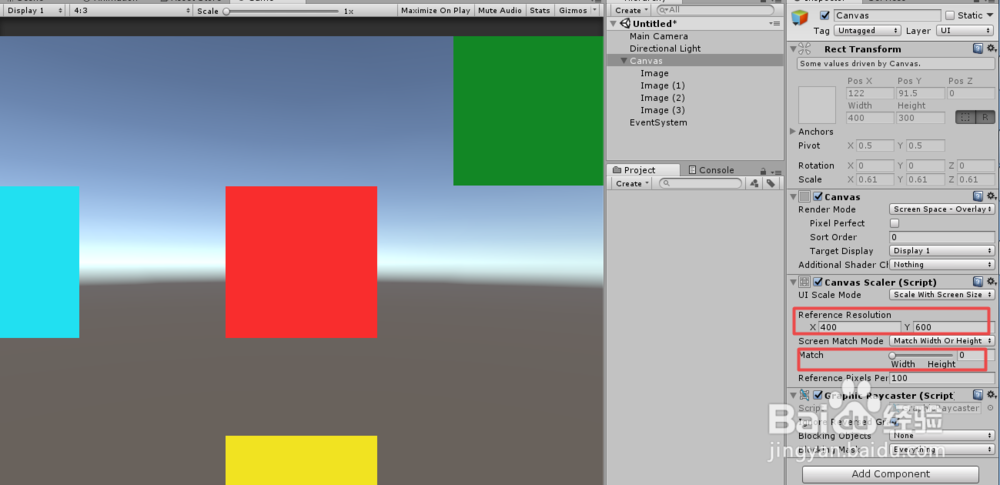
Task: Click the Add Component button
Action: point(890,474)
